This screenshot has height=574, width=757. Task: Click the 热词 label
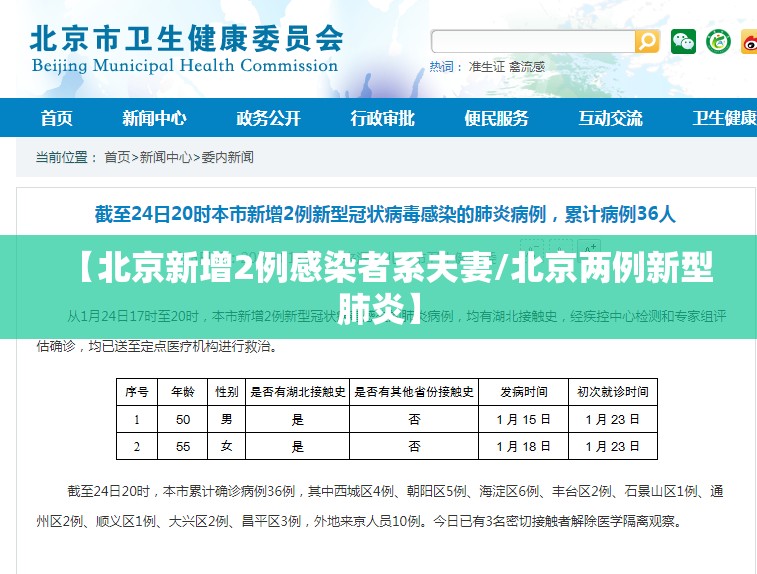[446, 67]
